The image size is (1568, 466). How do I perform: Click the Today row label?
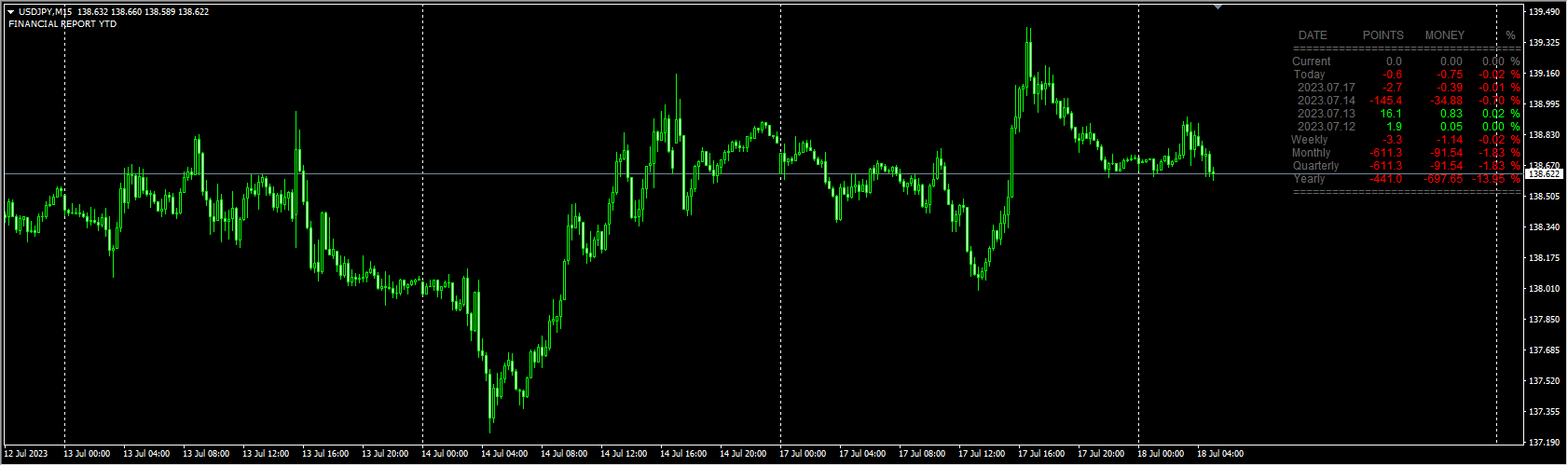click(1309, 75)
